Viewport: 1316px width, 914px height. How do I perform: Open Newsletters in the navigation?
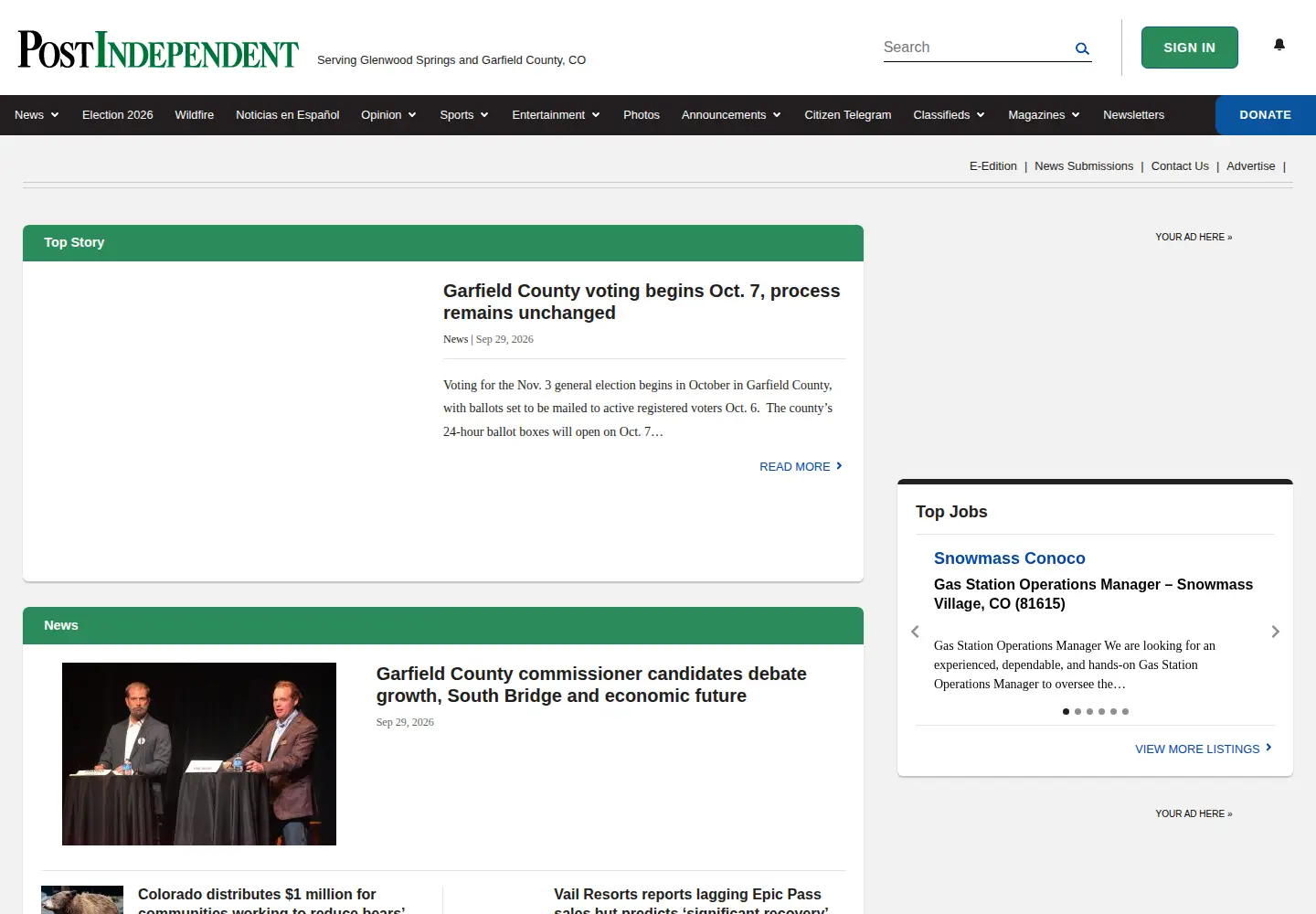pyautogui.click(x=1133, y=115)
